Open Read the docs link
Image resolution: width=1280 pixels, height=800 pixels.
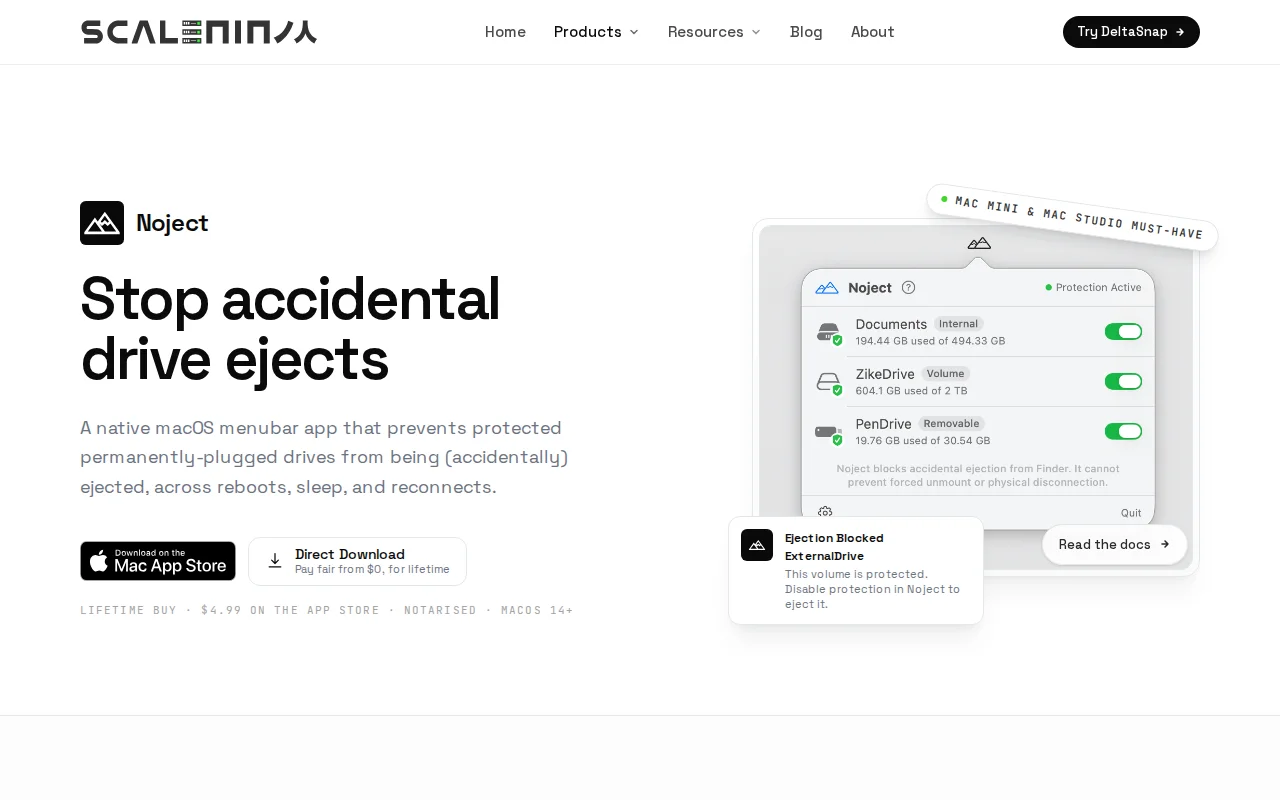[1114, 544]
